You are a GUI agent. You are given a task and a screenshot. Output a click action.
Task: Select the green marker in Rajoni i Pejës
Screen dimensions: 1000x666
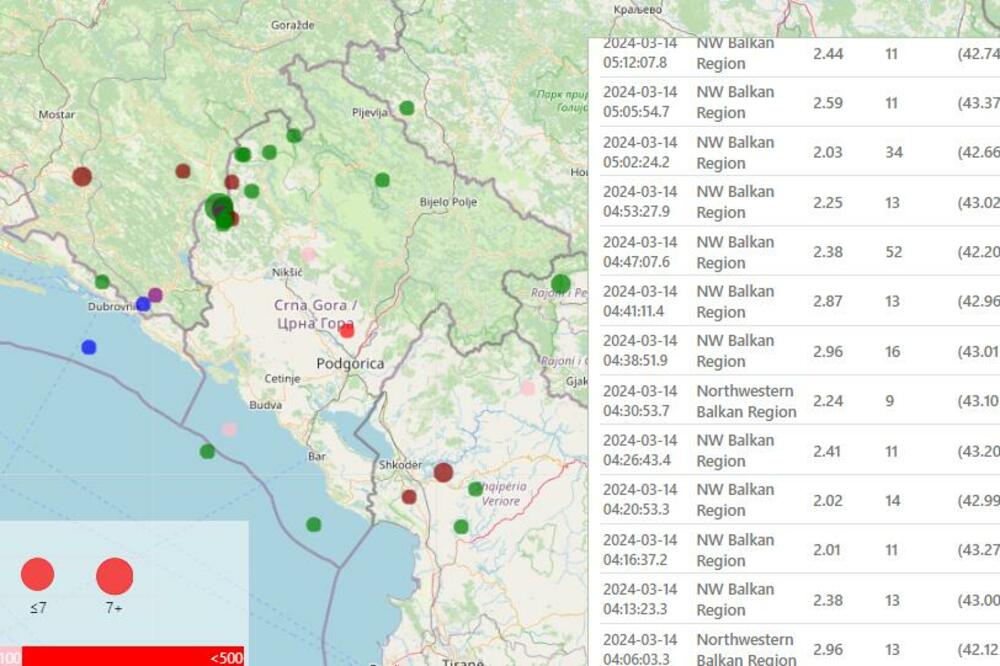pos(560,283)
